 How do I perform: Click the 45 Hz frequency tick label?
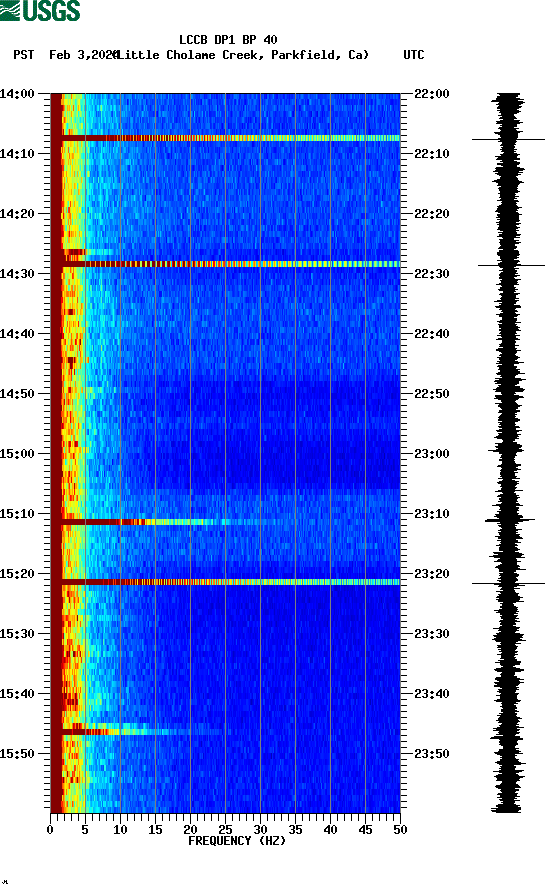366,830
